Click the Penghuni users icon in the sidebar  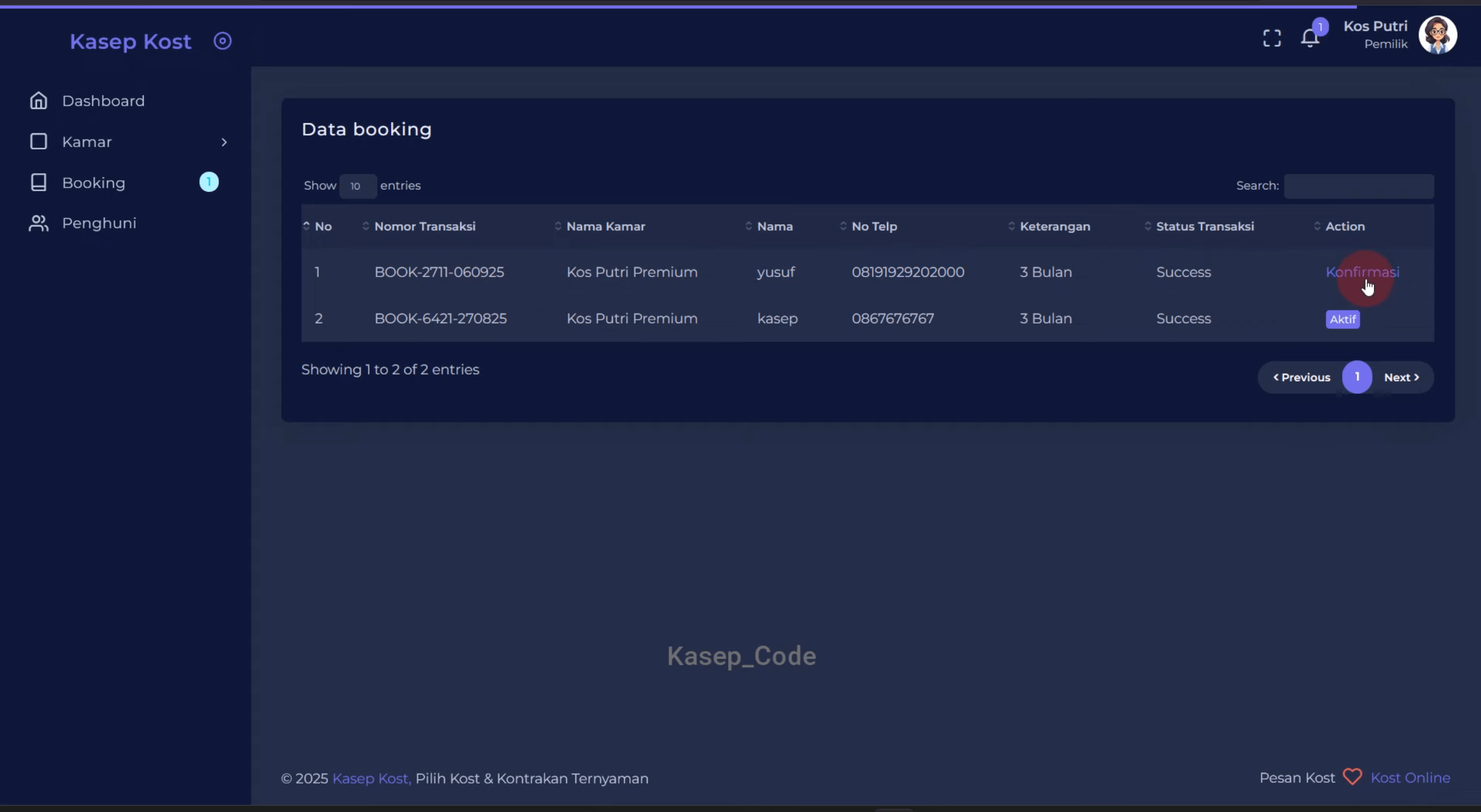38,224
